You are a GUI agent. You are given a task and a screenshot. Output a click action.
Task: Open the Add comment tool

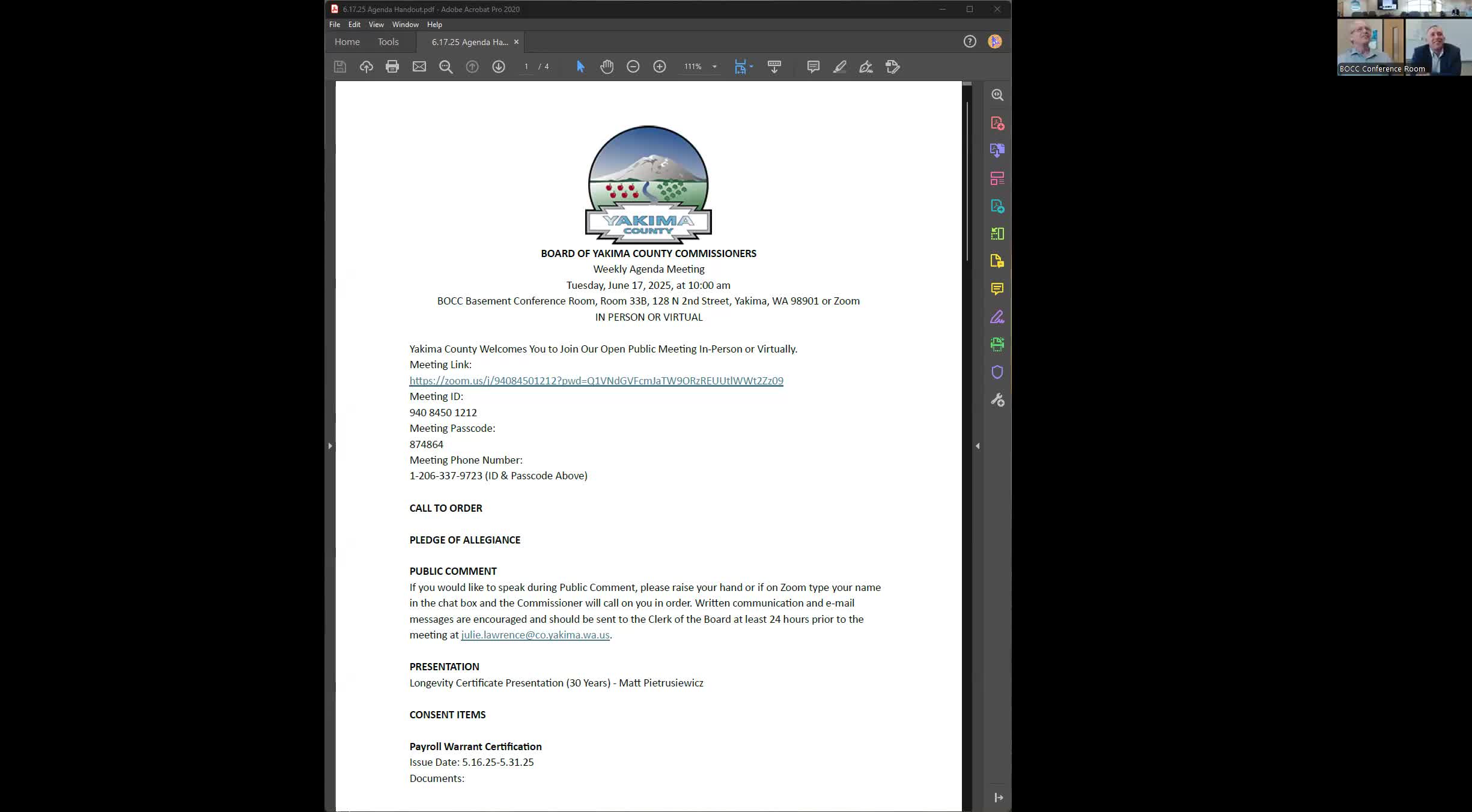click(x=813, y=67)
